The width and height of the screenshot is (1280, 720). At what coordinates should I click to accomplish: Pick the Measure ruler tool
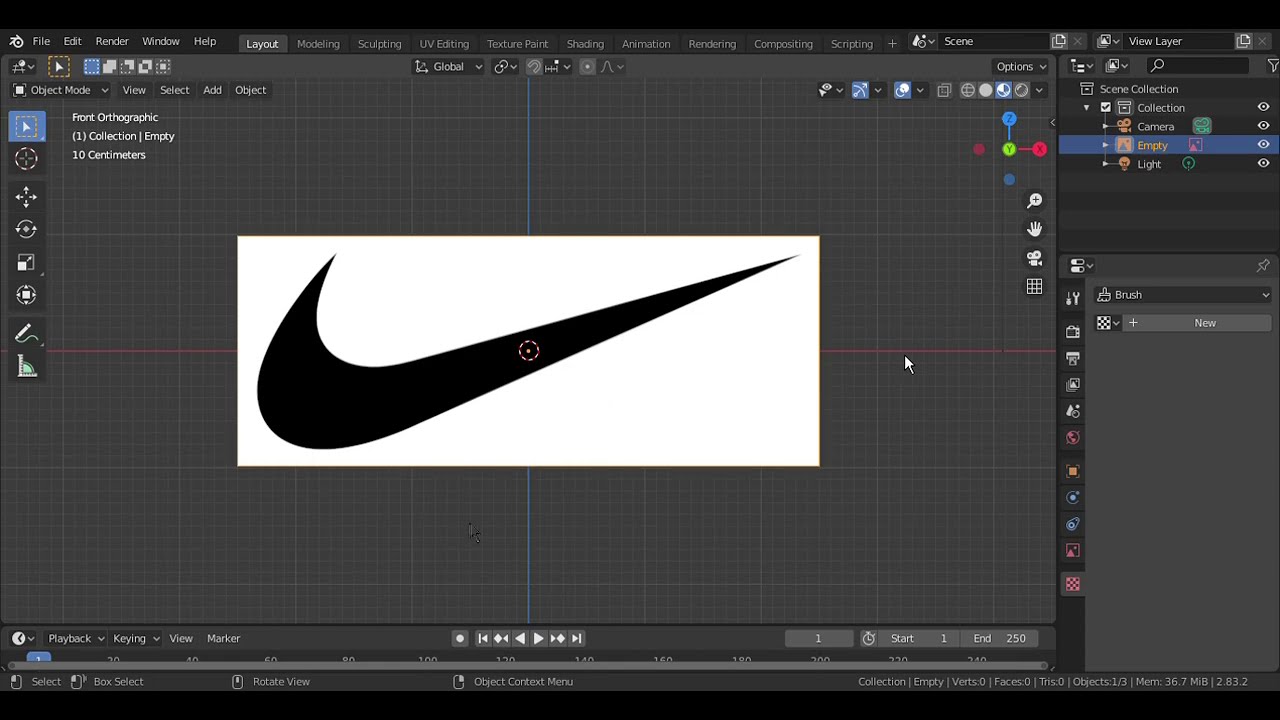(26, 368)
